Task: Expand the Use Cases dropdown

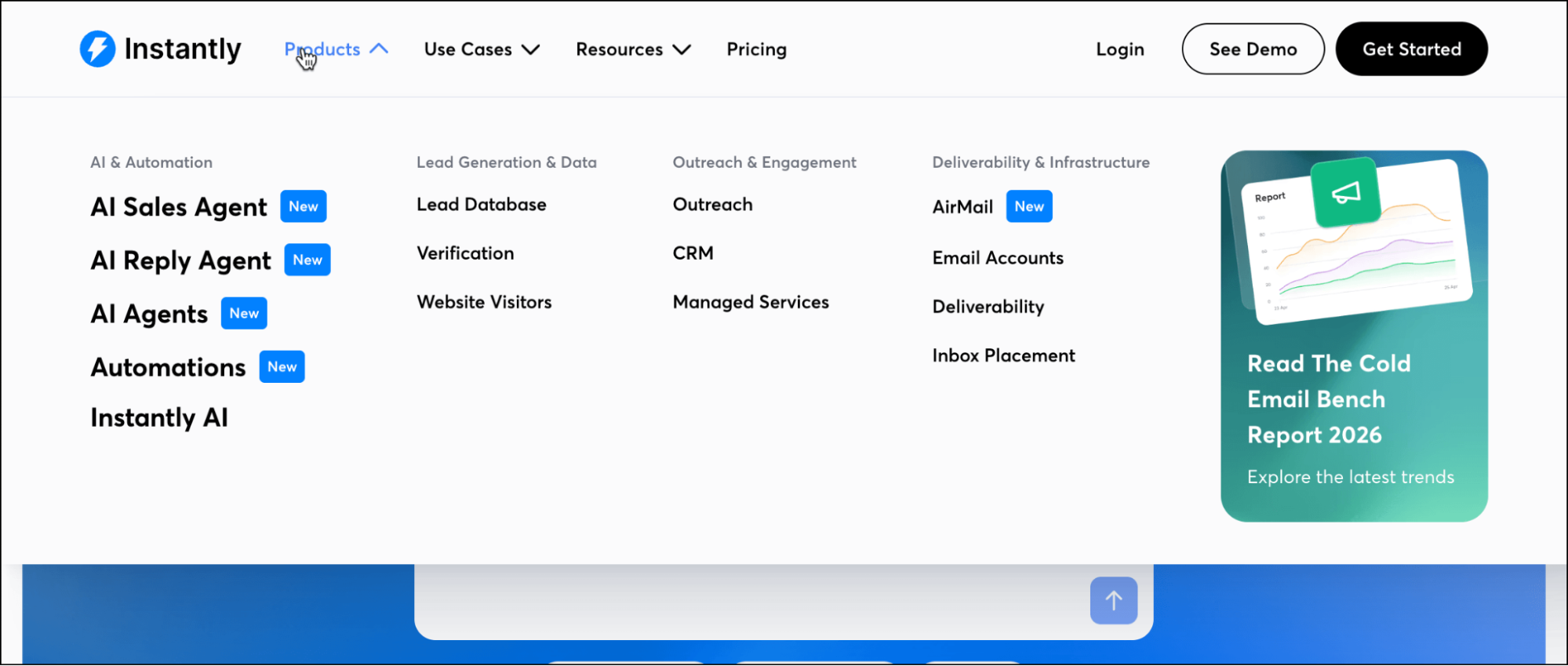Action: (x=482, y=49)
